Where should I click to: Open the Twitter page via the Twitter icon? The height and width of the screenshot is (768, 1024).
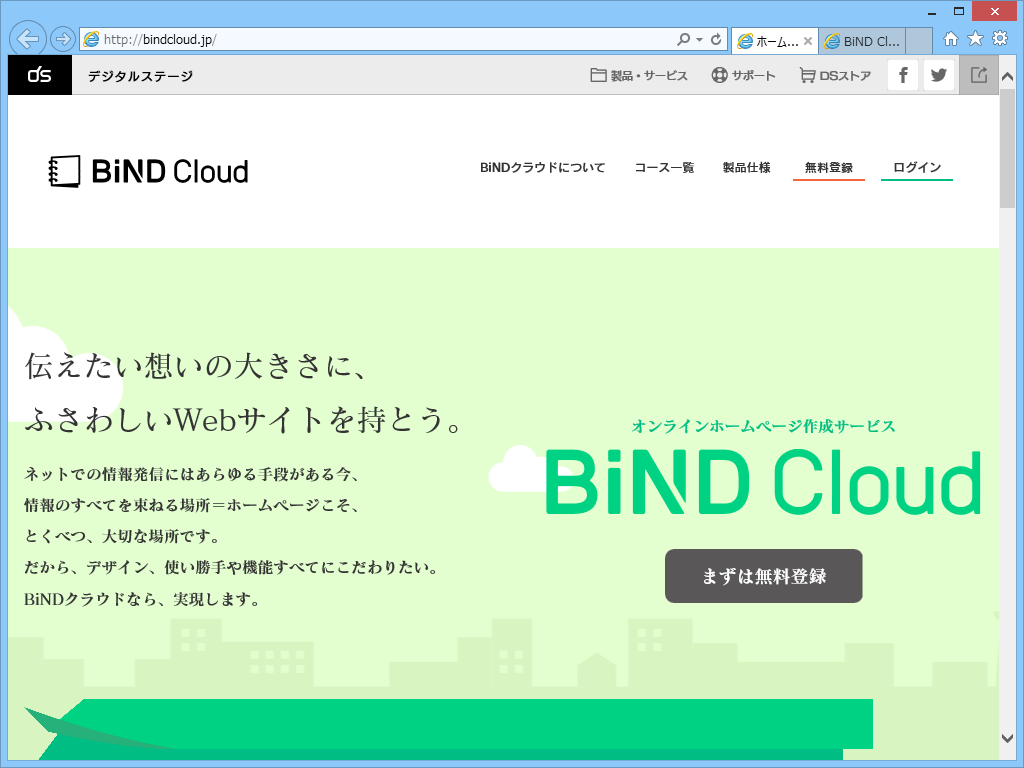(x=938, y=74)
